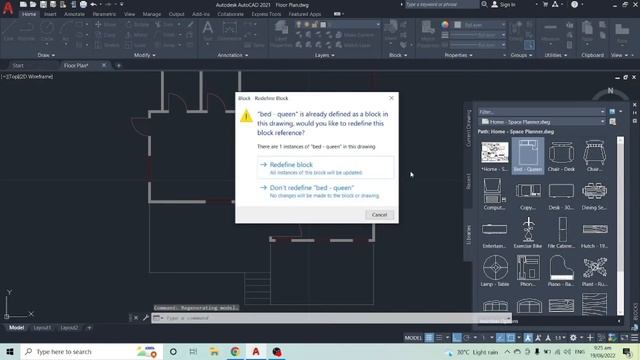
Task: Add a new drawing tab with plus
Action: coord(119,65)
